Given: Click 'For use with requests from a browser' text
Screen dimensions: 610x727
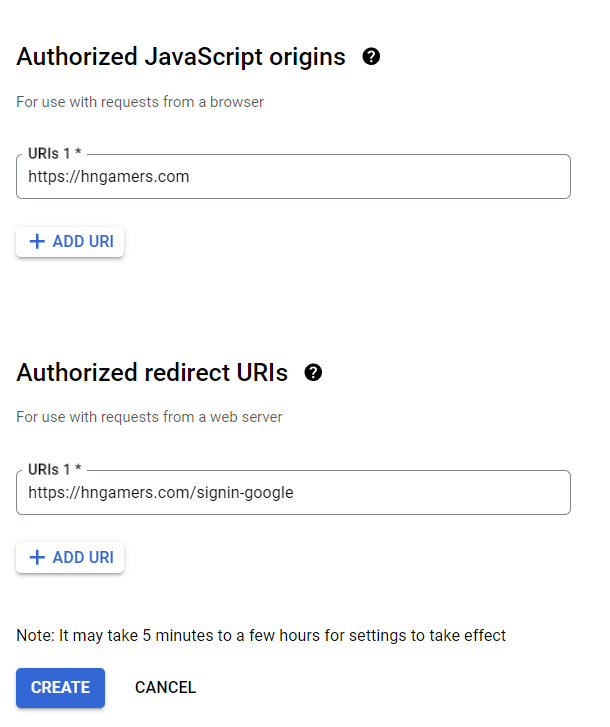Looking at the screenshot, I should click(139, 101).
